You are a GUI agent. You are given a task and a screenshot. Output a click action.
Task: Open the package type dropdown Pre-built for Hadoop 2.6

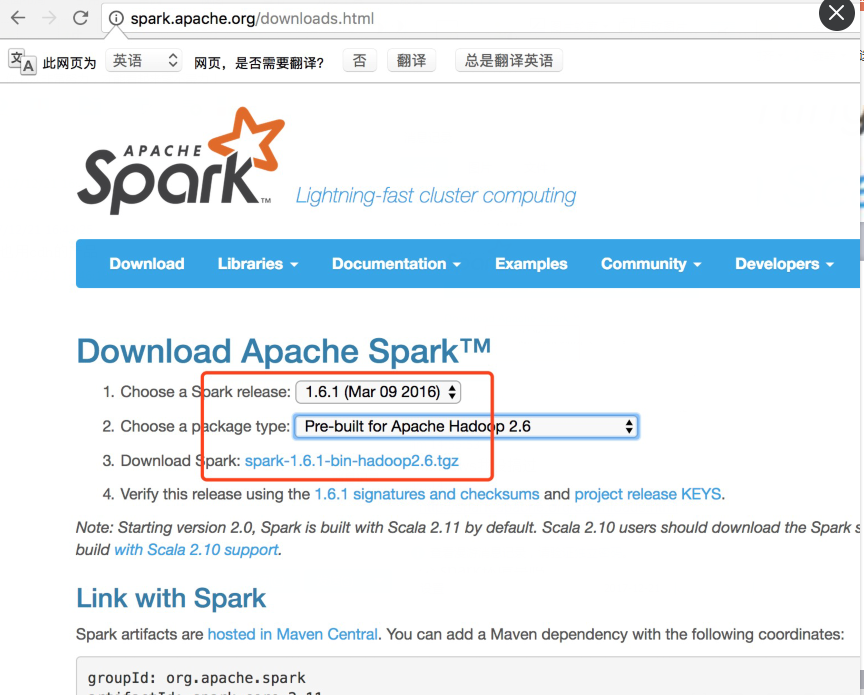tap(466, 427)
